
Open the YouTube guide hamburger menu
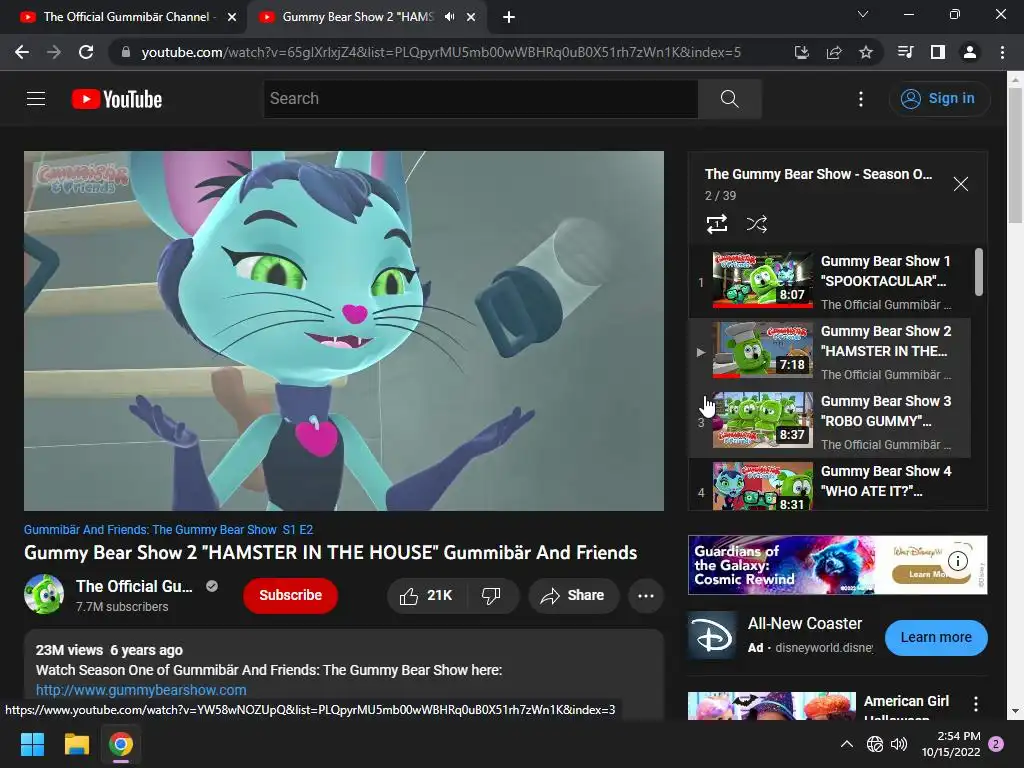coord(36,99)
